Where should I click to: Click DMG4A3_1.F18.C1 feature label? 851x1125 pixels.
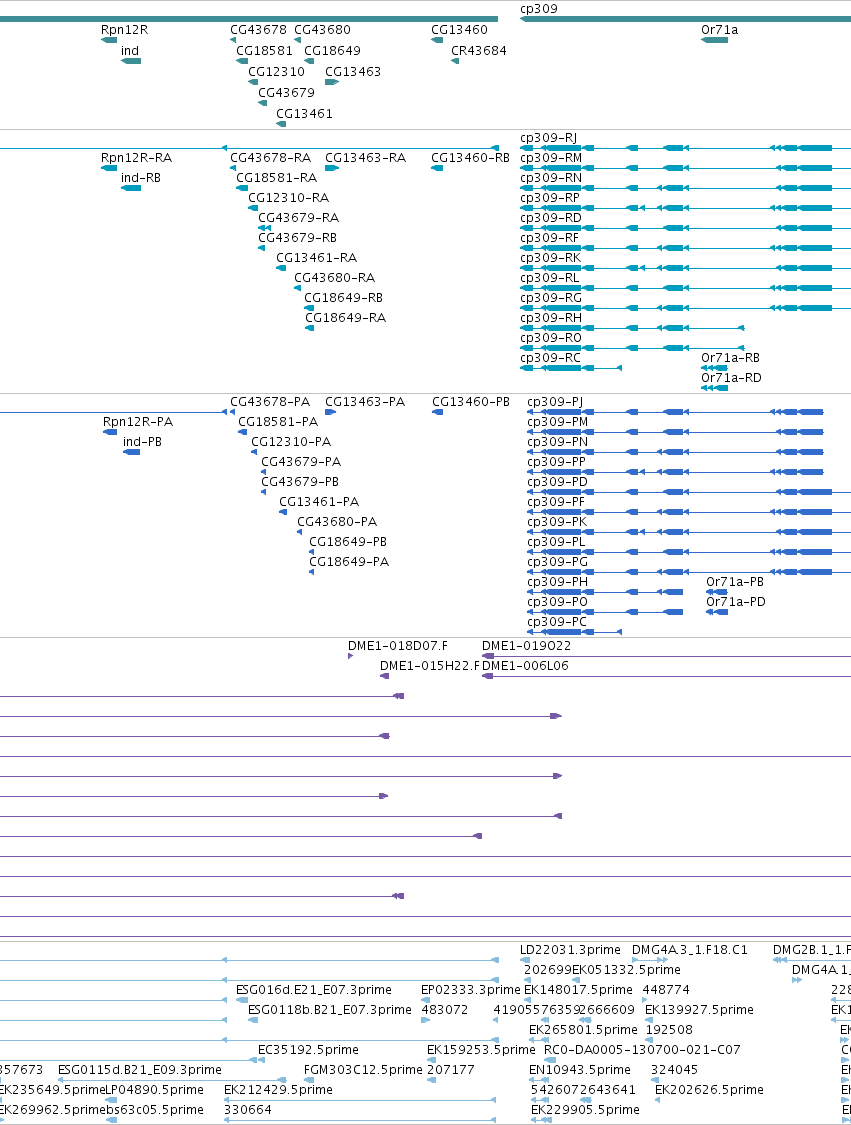[x=690, y=950]
